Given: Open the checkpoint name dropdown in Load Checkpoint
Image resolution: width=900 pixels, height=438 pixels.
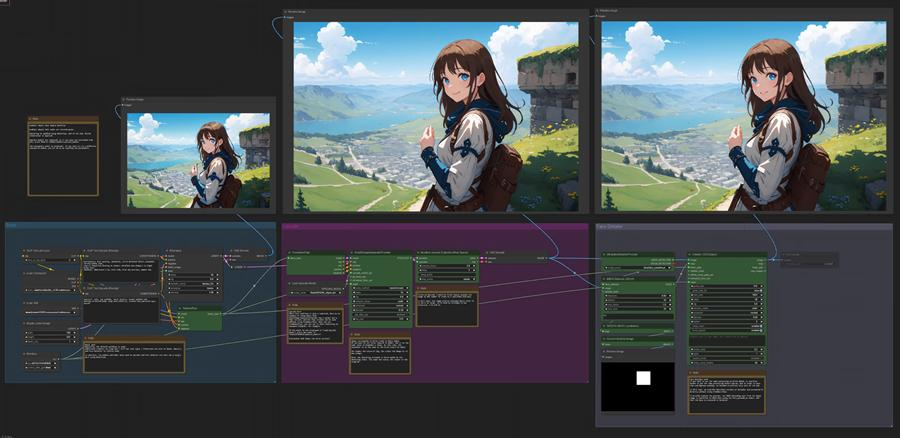Looking at the screenshot, I should [x=49, y=289].
